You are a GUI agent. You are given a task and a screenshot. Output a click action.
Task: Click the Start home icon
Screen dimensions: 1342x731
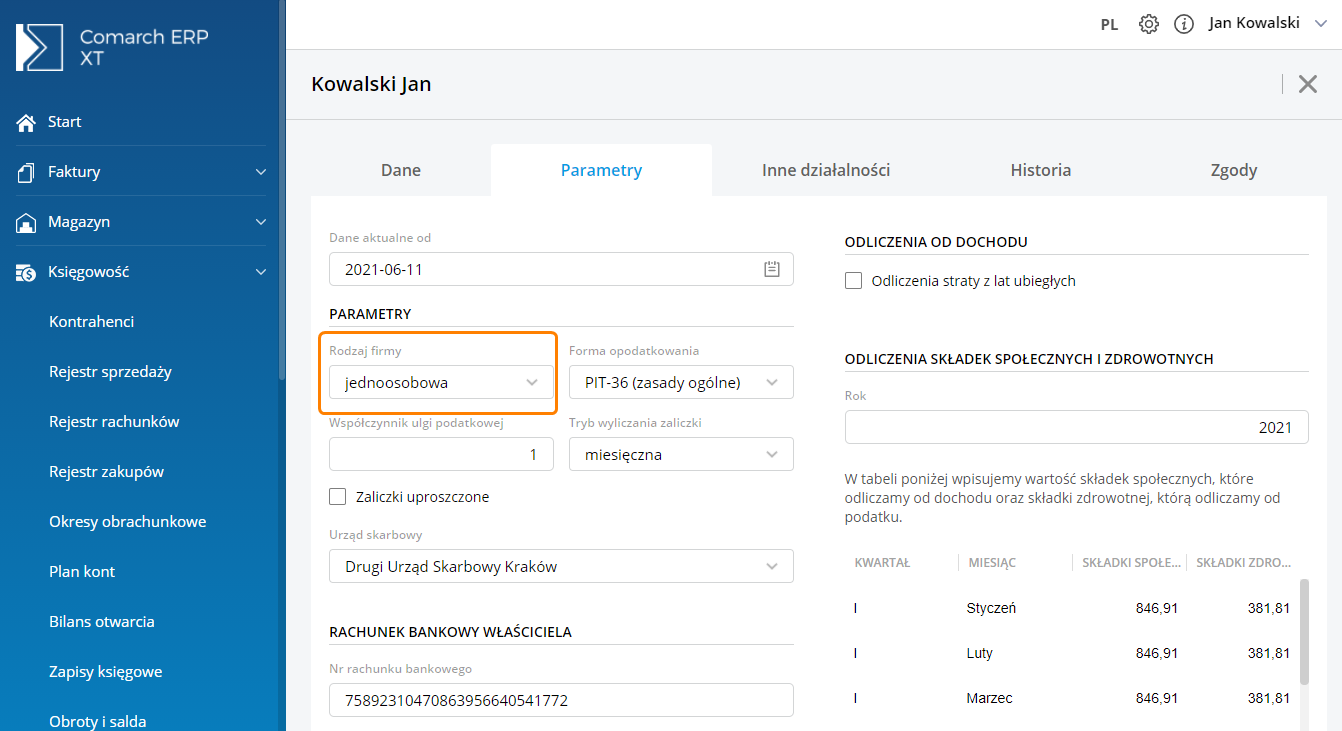(26, 122)
